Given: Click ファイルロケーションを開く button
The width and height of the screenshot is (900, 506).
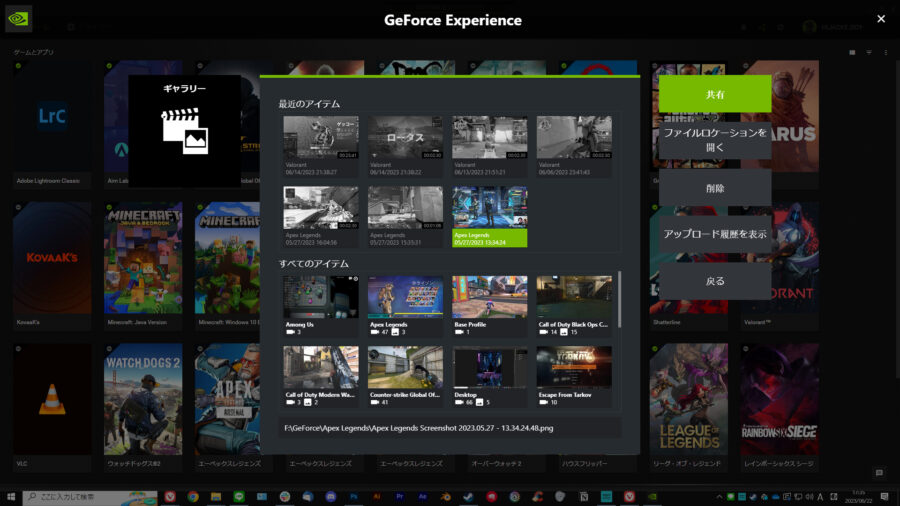Looking at the screenshot, I should click(715, 140).
